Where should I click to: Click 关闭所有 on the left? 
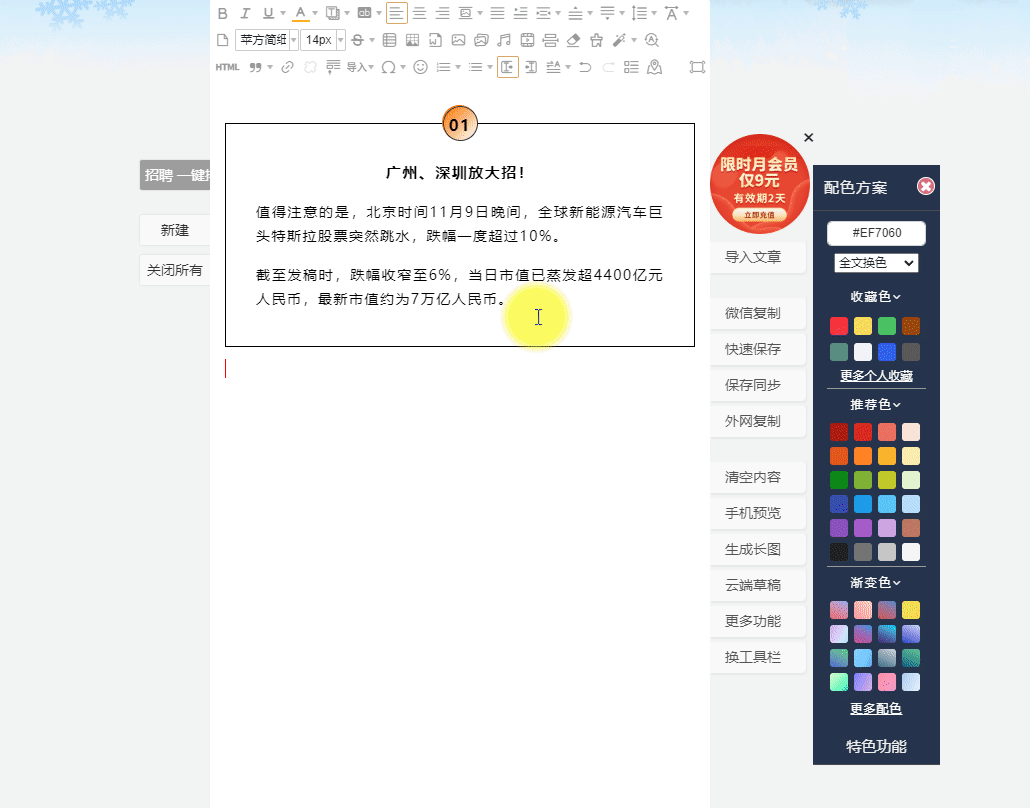tap(175, 270)
